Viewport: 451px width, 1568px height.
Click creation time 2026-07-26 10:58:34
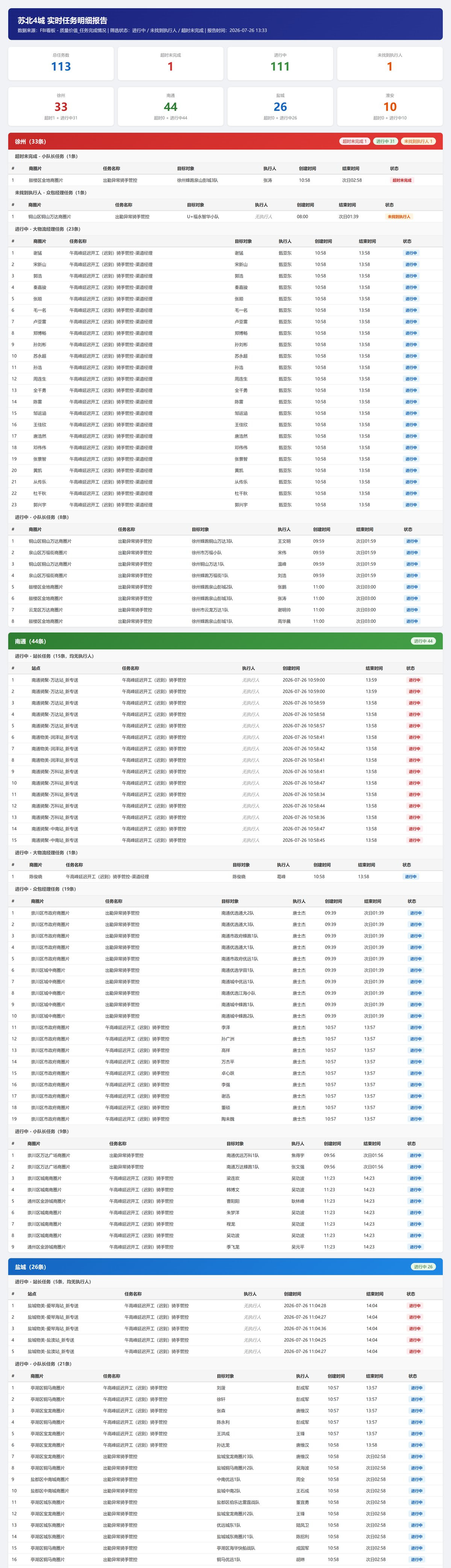[x=304, y=795]
